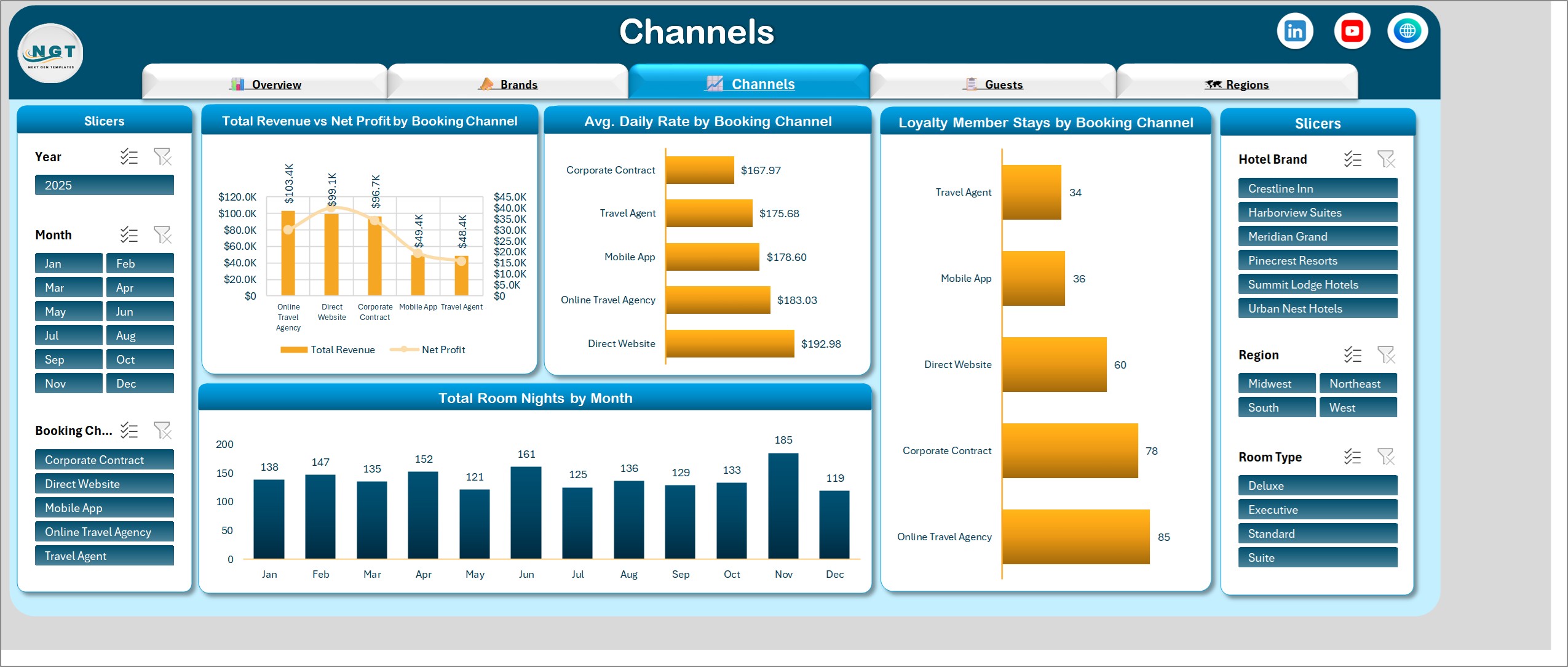Filter by Dec month
The width and height of the screenshot is (1568, 667).
tap(140, 383)
